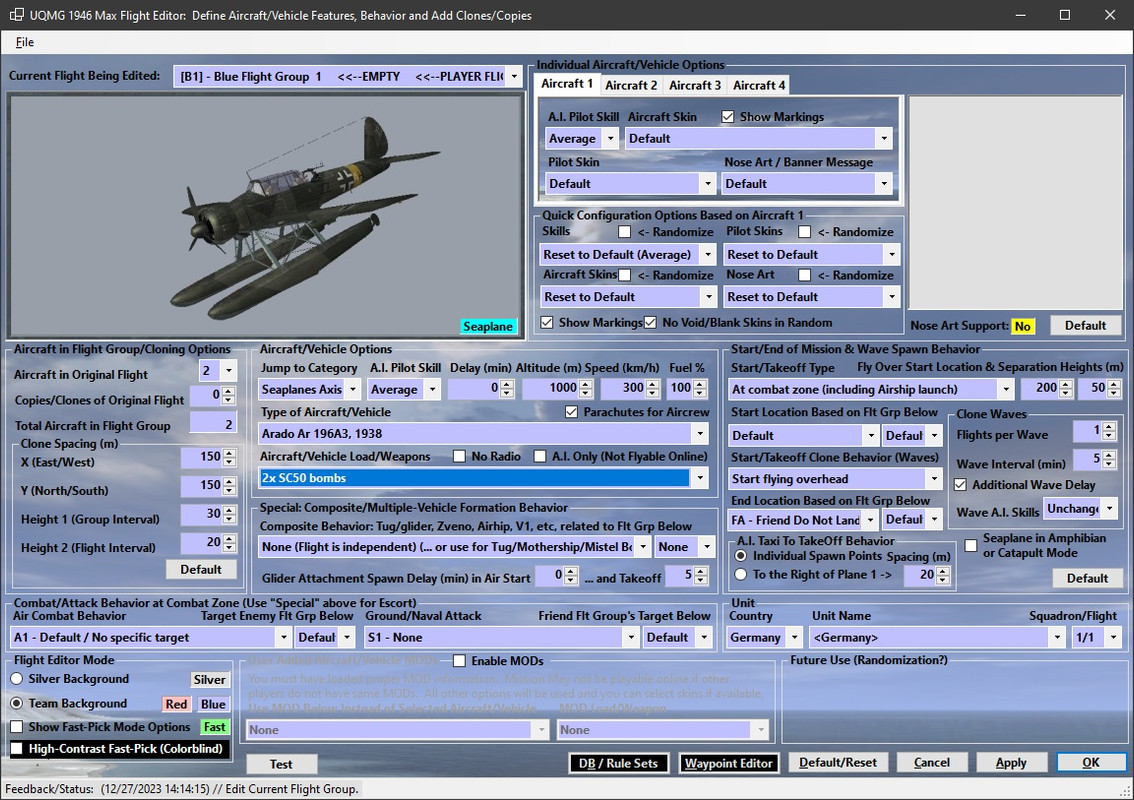Image resolution: width=1134 pixels, height=800 pixels.
Task: Open Wave A.I. Skills Unchanged dropdown
Action: [1109, 508]
